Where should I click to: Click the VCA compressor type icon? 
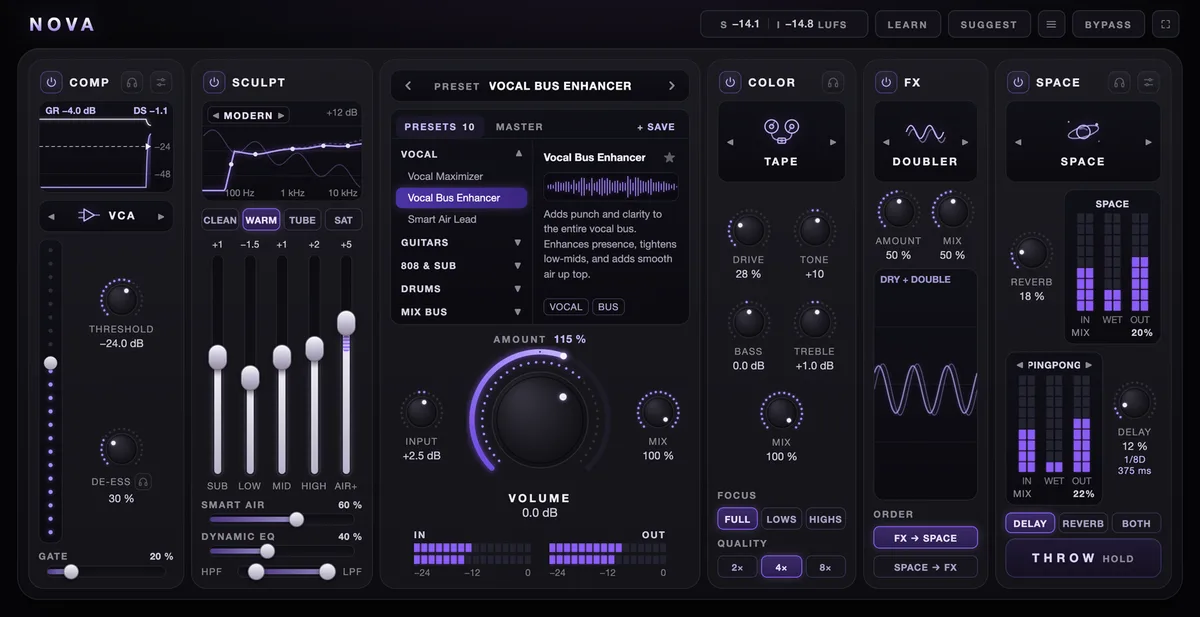pyautogui.click(x=89, y=215)
